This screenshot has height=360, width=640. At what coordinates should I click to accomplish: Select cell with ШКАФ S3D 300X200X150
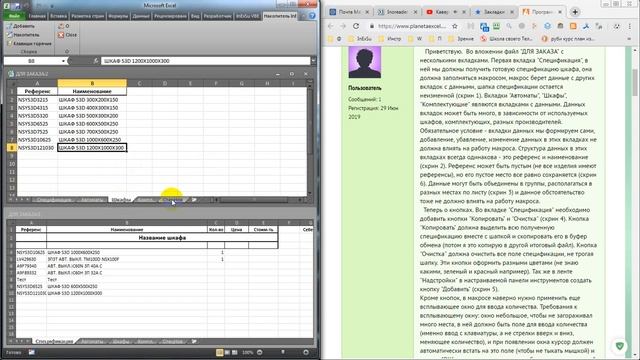(x=92, y=100)
